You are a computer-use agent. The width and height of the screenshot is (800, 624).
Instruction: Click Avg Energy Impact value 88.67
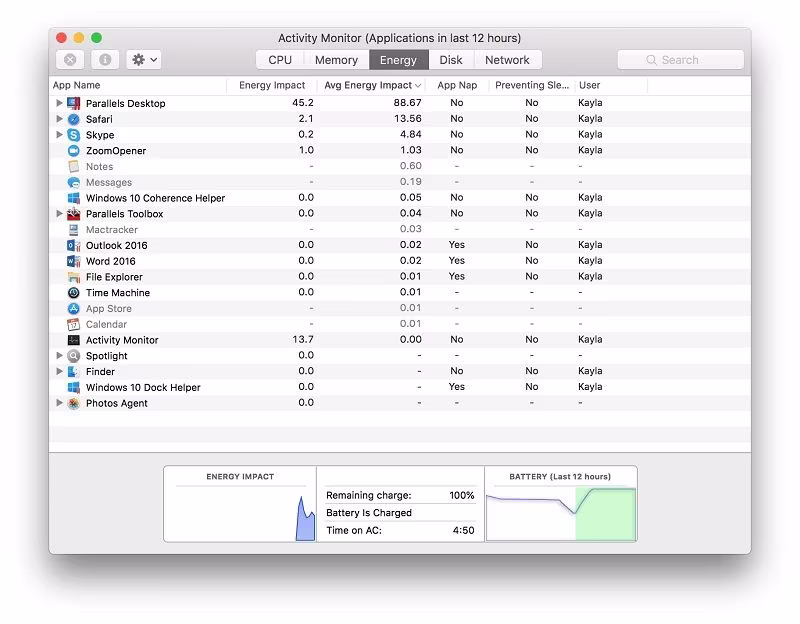point(407,103)
